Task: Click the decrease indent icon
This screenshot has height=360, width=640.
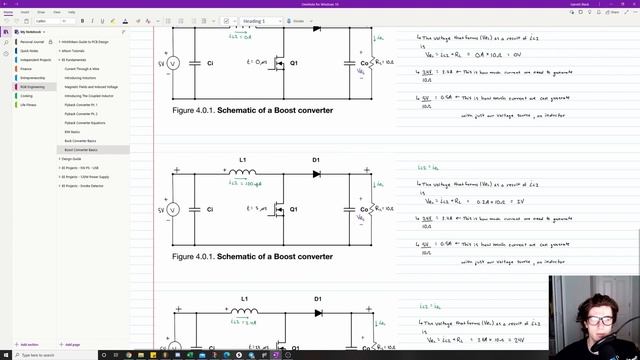Action: pyautogui.click(x=194, y=21)
